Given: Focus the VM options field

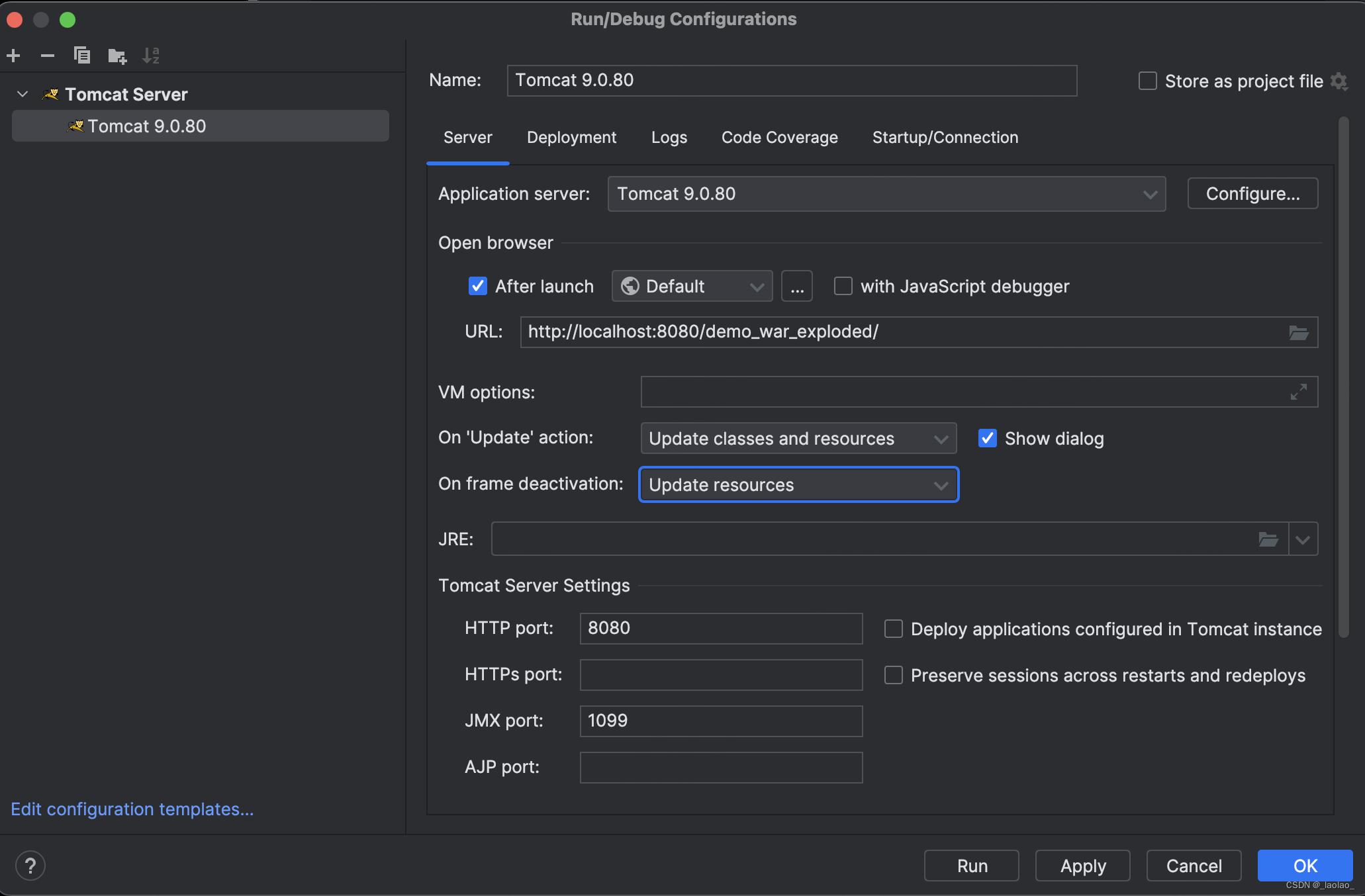Looking at the screenshot, I should coord(979,392).
